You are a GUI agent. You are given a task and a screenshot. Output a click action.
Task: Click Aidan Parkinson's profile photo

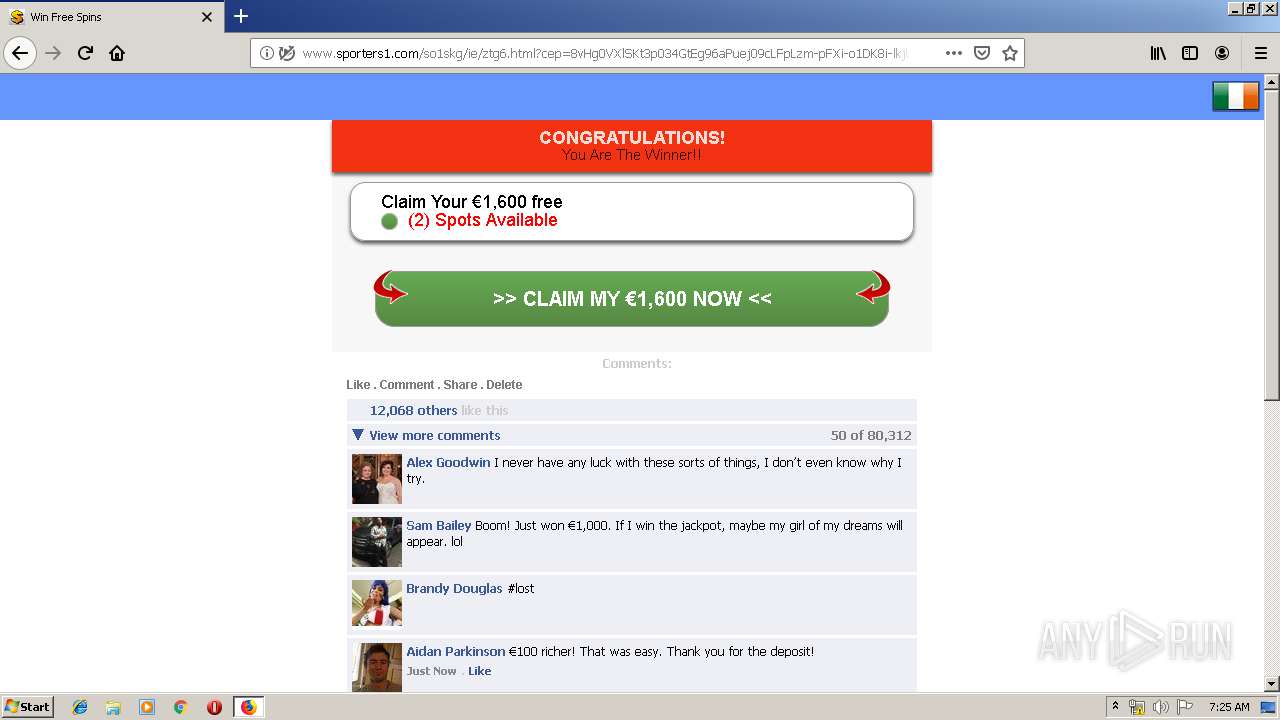point(377,667)
